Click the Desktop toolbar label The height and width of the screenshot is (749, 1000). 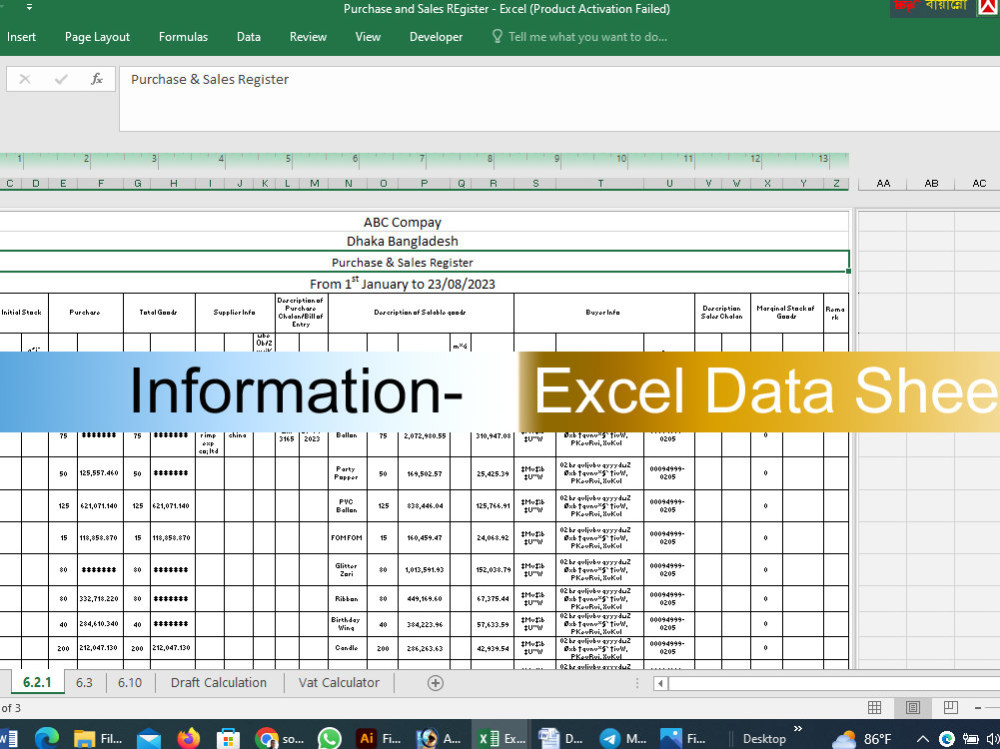[x=764, y=739]
